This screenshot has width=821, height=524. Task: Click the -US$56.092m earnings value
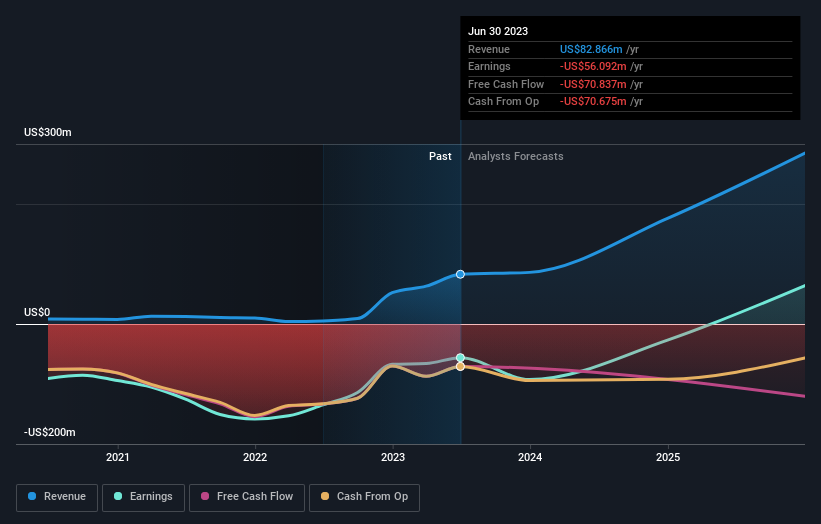(x=593, y=66)
